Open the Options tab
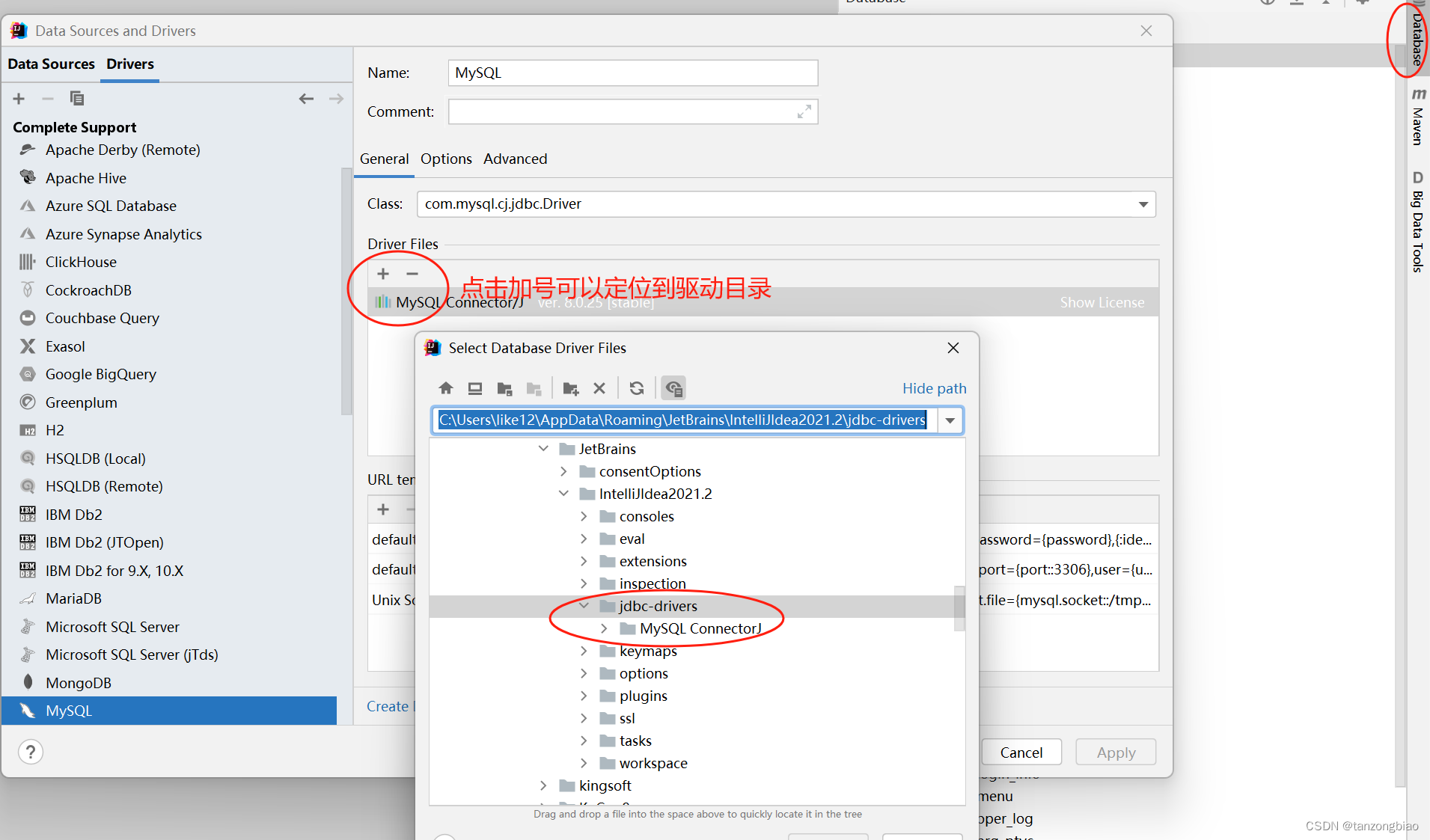The width and height of the screenshot is (1430, 840). point(446,159)
